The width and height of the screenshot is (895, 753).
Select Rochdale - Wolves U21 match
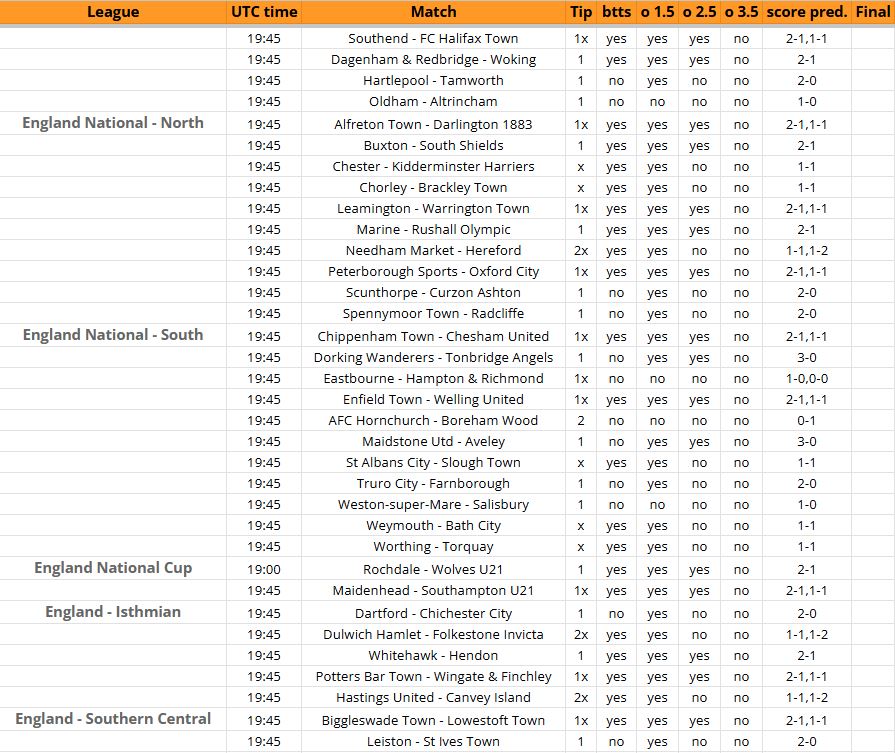tap(433, 570)
